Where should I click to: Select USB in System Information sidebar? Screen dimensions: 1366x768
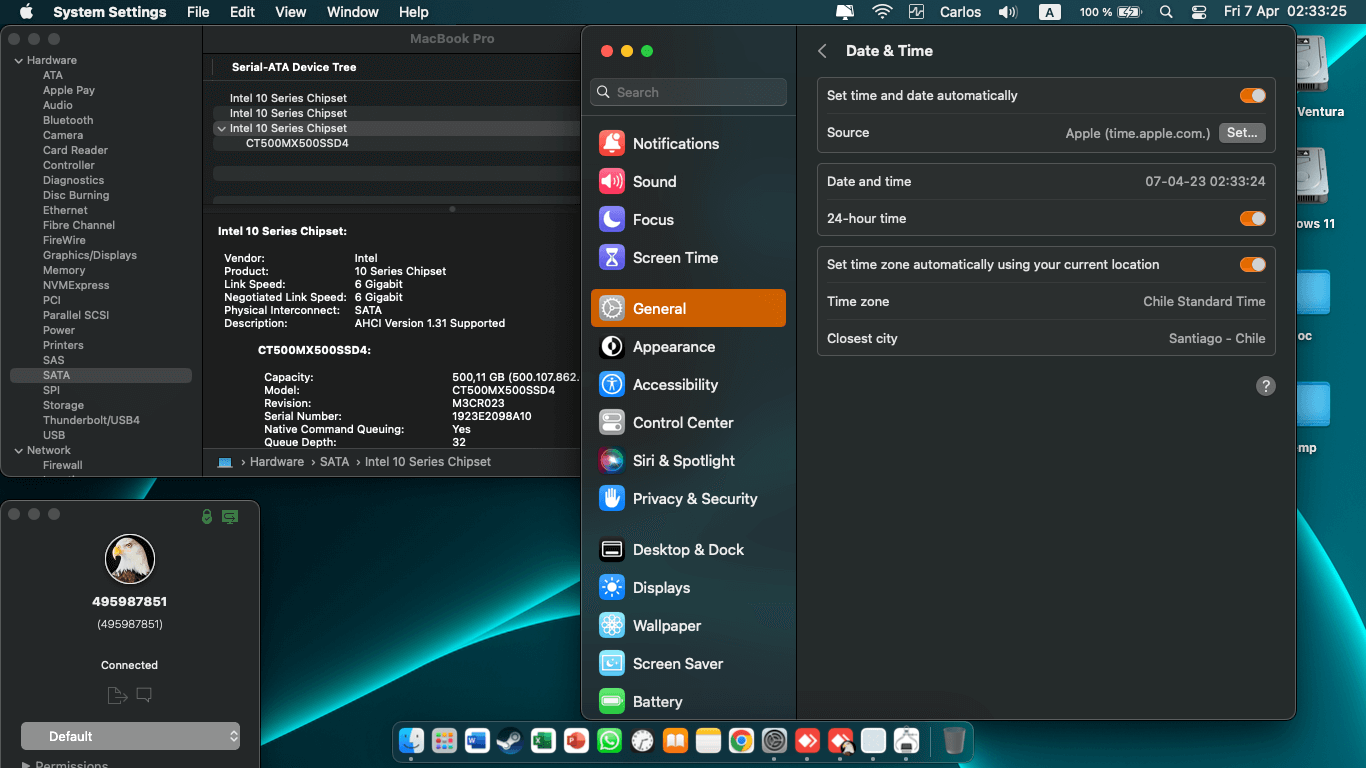pos(54,435)
